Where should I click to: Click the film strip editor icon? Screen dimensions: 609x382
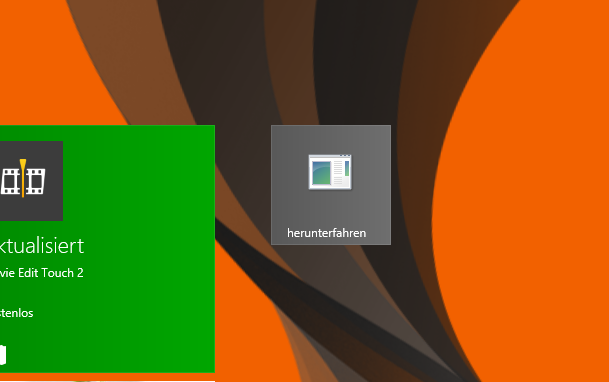[x=23, y=179]
